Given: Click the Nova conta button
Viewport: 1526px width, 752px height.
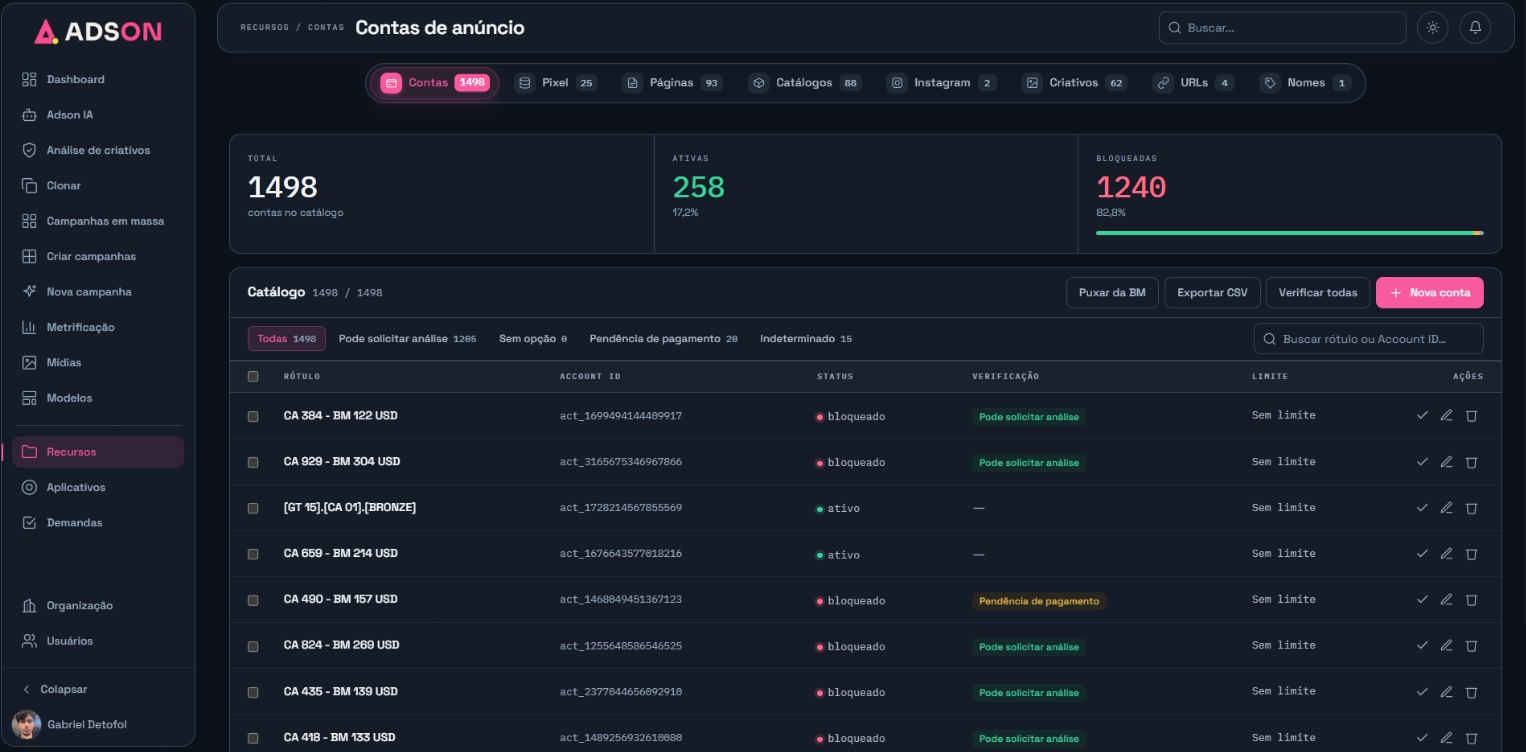Looking at the screenshot, I should (1430, 293).
